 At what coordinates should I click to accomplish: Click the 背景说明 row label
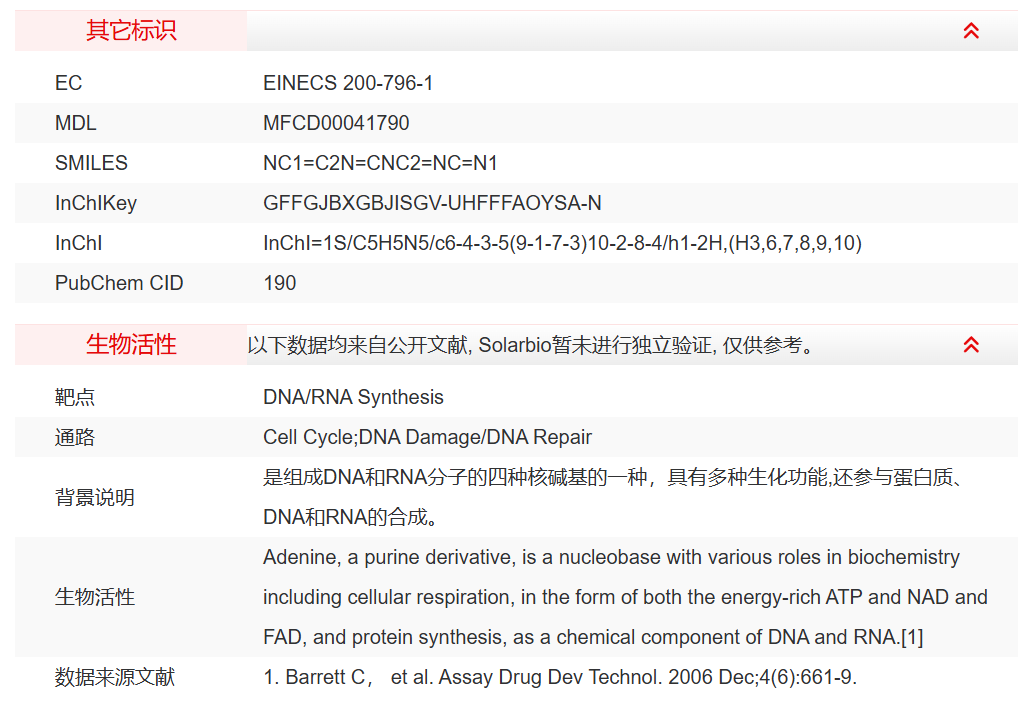[94, 497]
